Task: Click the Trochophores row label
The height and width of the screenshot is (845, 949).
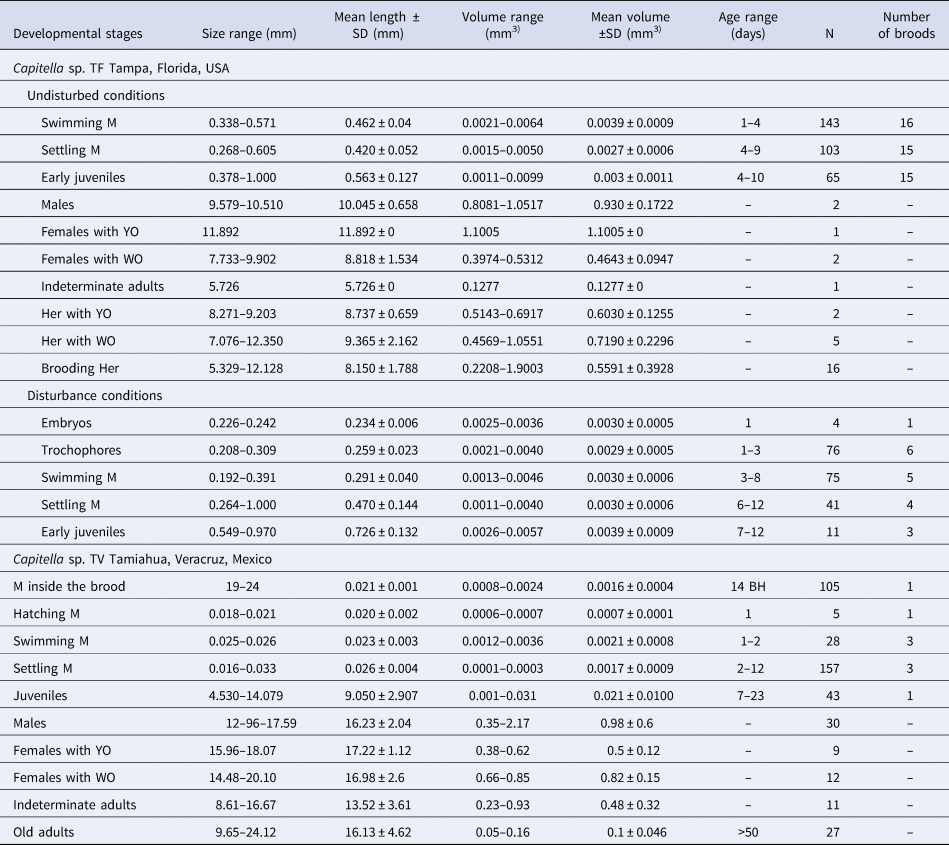Action: 80,449
